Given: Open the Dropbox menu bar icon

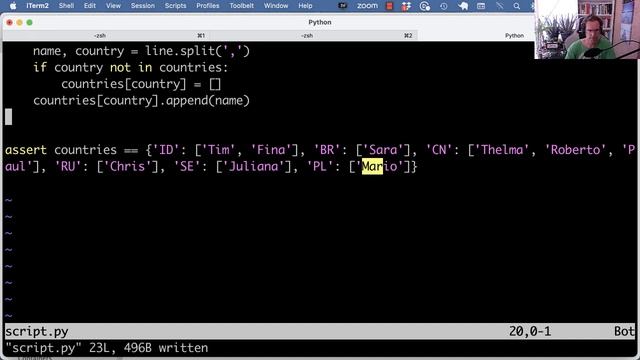Looking at the screenshot, I should [406, 6].
